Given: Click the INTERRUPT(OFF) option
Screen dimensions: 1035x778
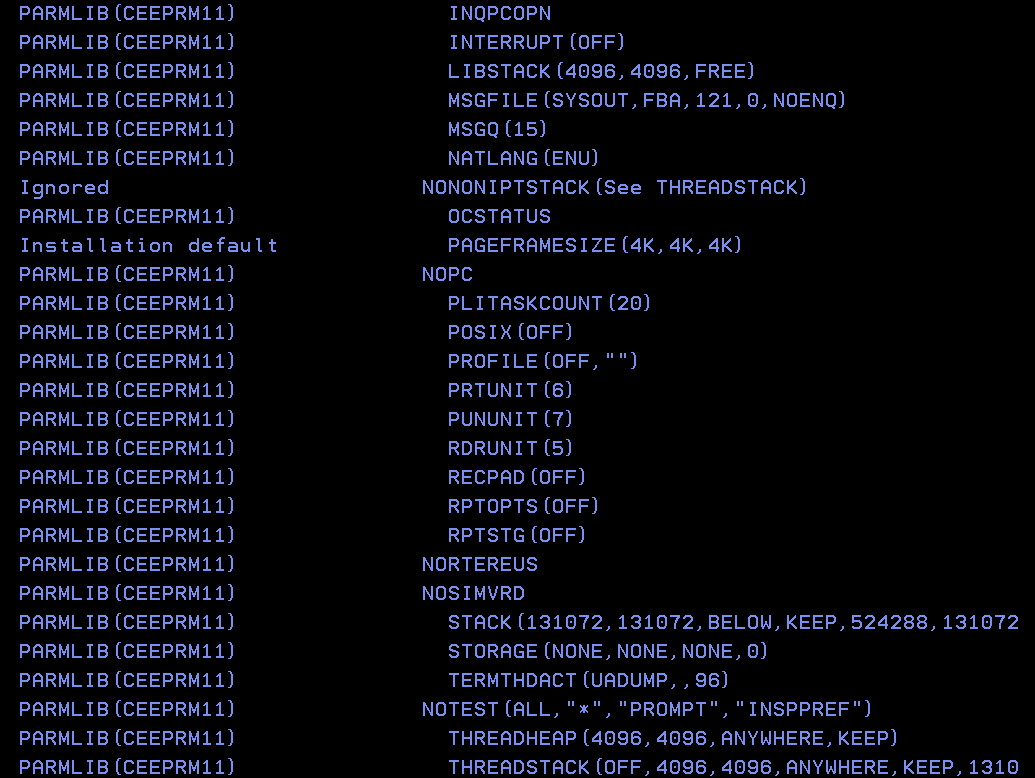Looking at the screenshot, I should coord(536,43).
